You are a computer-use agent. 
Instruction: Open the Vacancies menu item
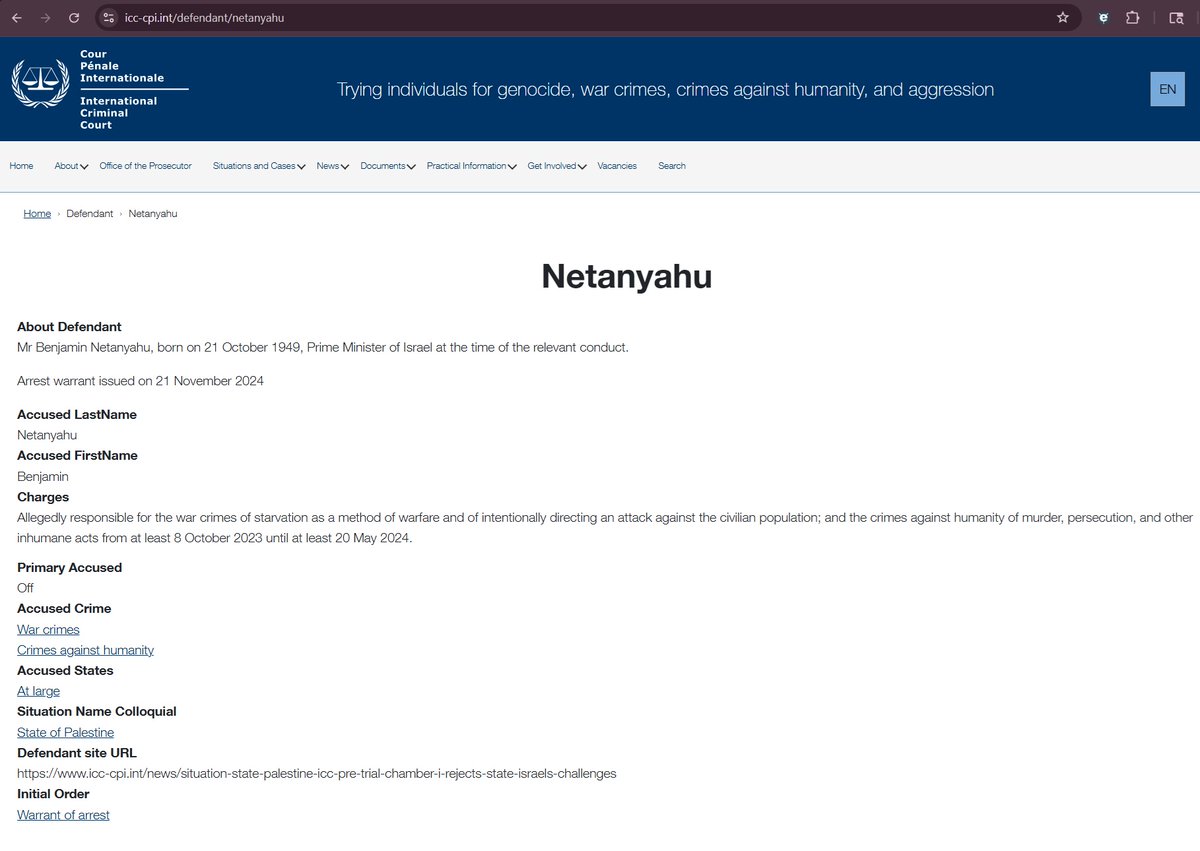pyautogui.click(x=617, y=166)
